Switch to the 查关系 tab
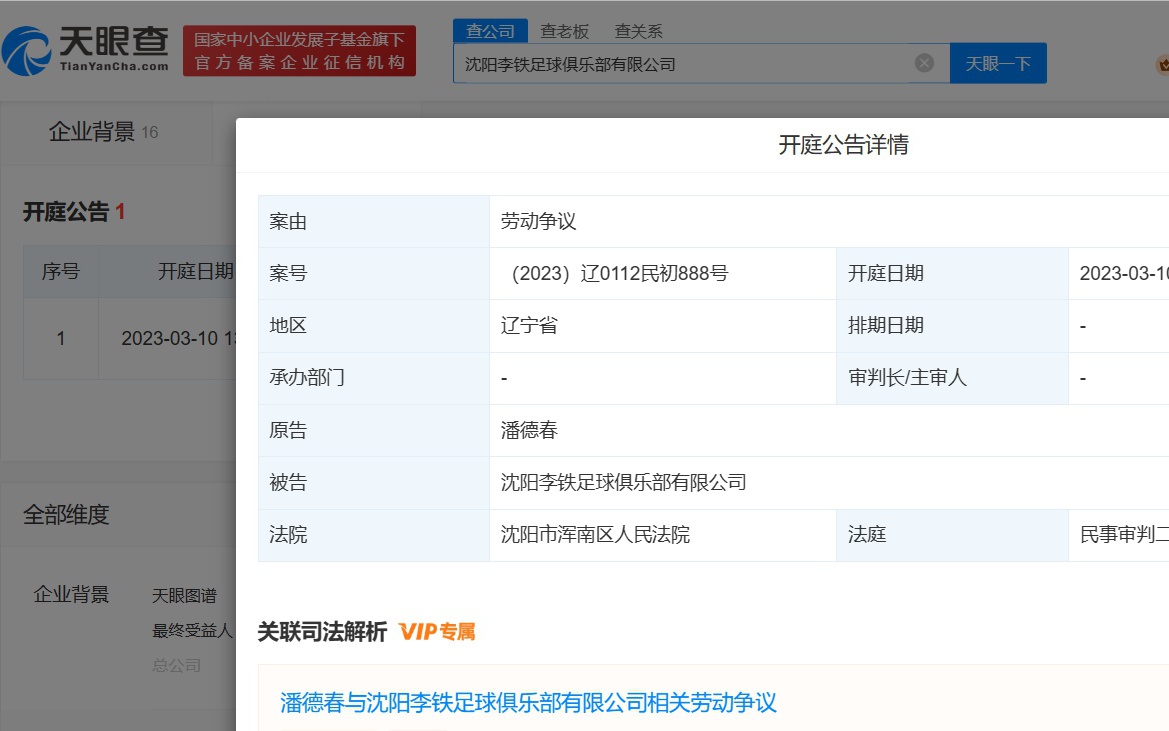This screenshot has width=1169, height=731. (x=638, y=31)
